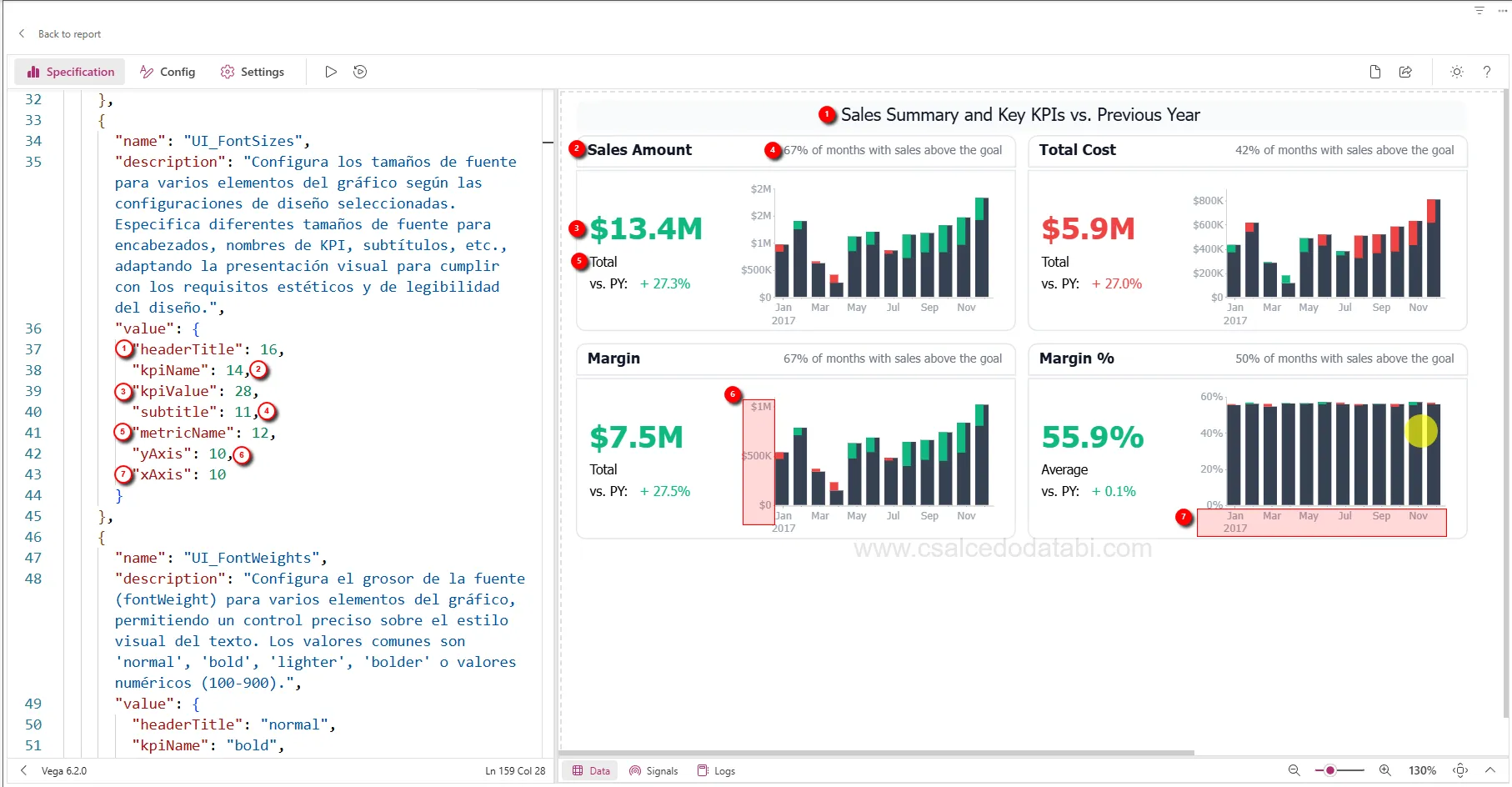Click the Apply changes play icon
The image size is (1512, 787).
click(x=331, y=72)
